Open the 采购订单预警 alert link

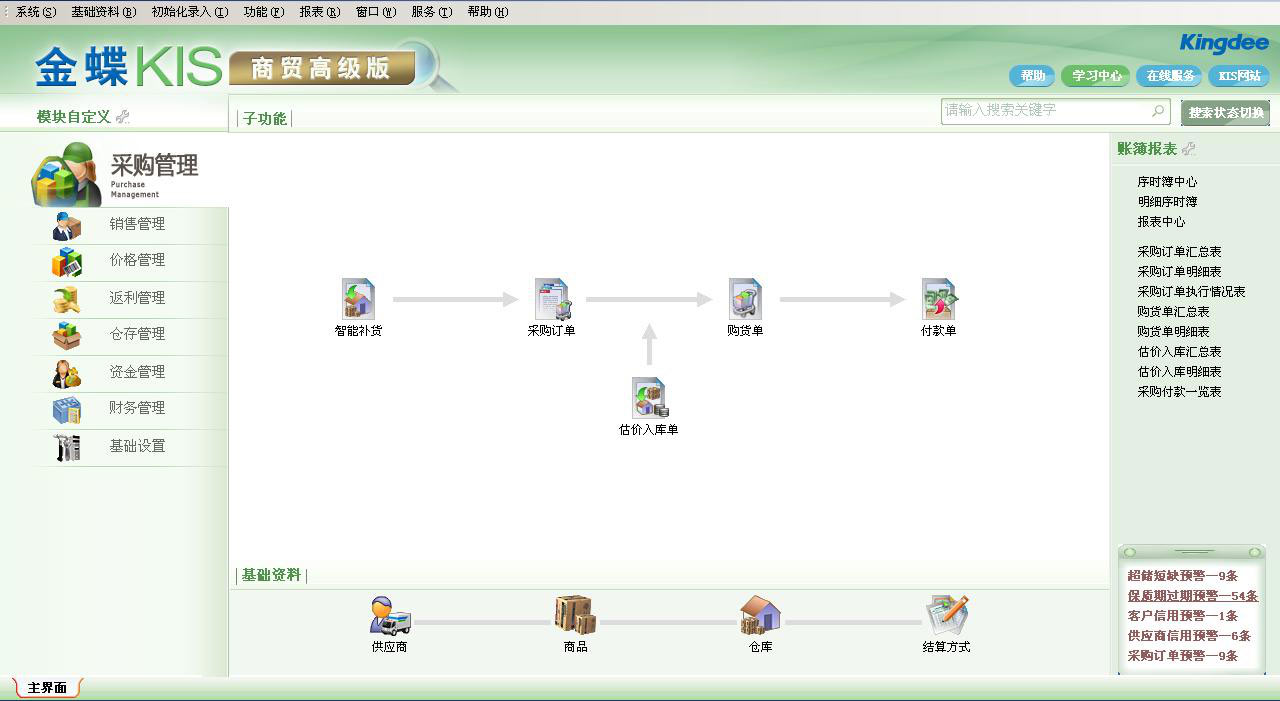(1182, 656)
